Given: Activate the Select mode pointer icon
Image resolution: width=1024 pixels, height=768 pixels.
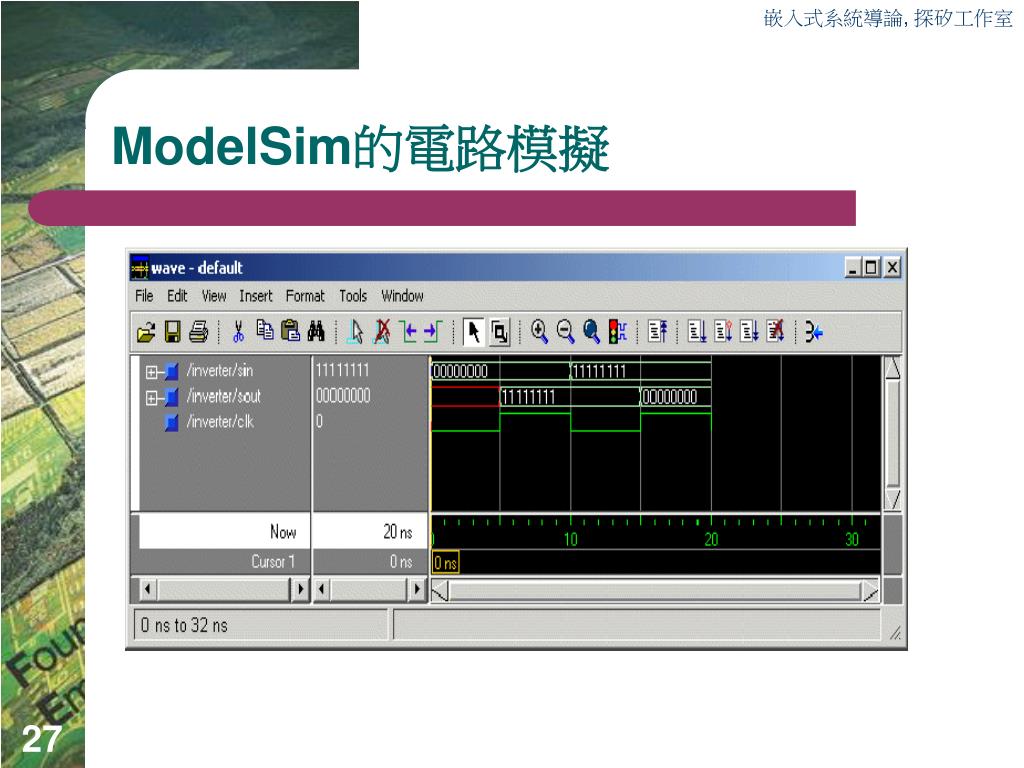Looking at the screenshot, I should [473, 332].
